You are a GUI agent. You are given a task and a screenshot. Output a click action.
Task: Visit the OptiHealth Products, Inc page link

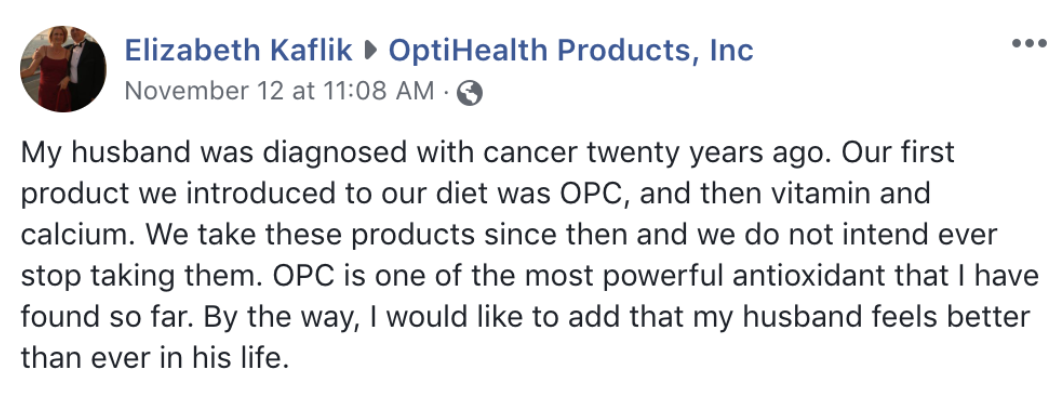(571, 52)
